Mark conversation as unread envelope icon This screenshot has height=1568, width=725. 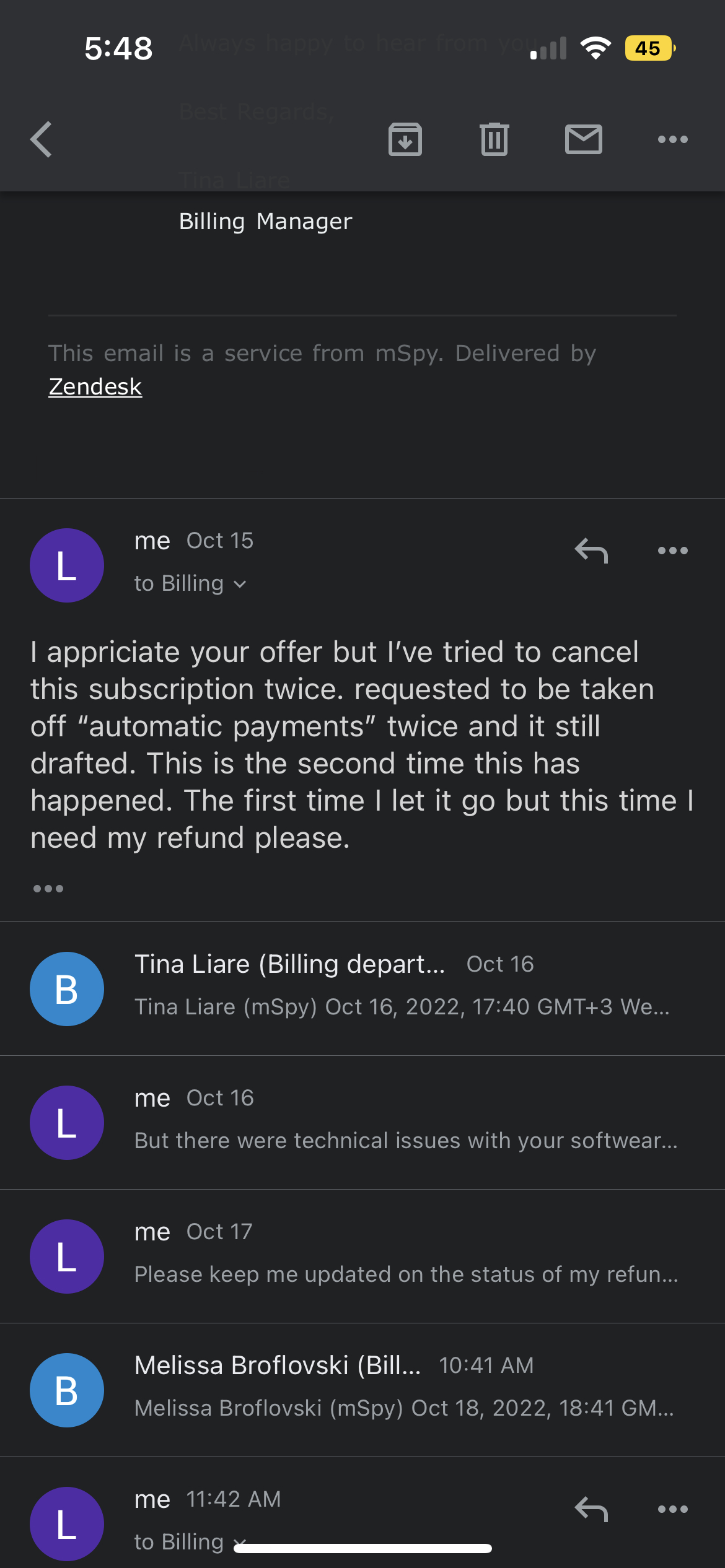pos(584,139)
